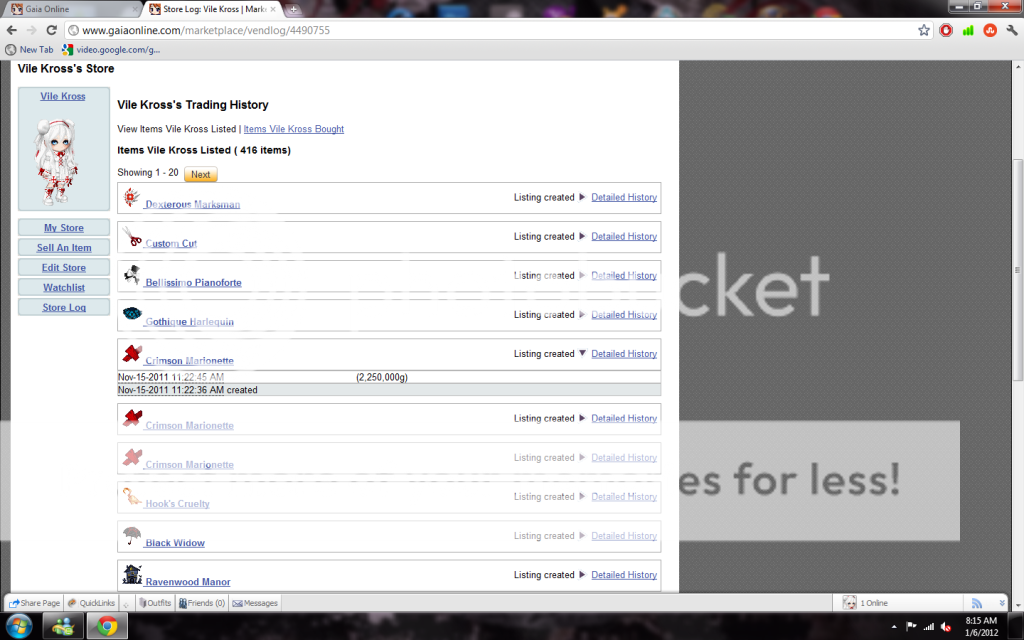Click the Dexterous Marksman item icon
Screen dimensions: 1024x640
(x=131, y=197)
